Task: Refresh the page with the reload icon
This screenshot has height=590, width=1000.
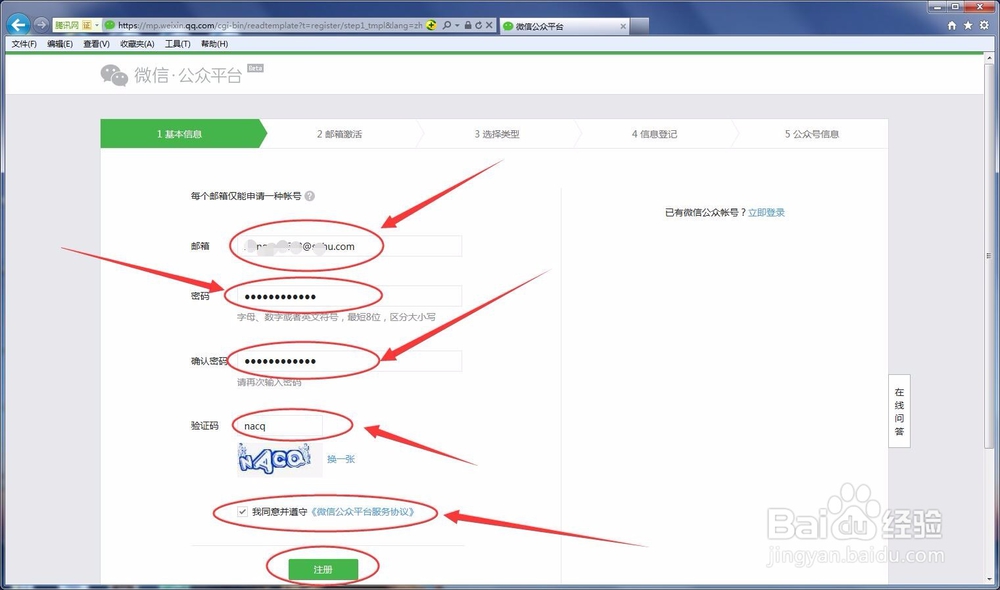Action: click(x=478, y=25)
